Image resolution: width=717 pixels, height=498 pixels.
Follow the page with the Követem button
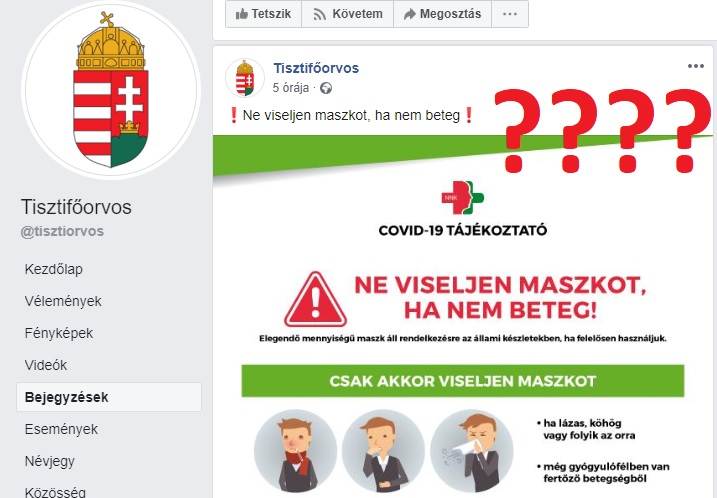348,14
